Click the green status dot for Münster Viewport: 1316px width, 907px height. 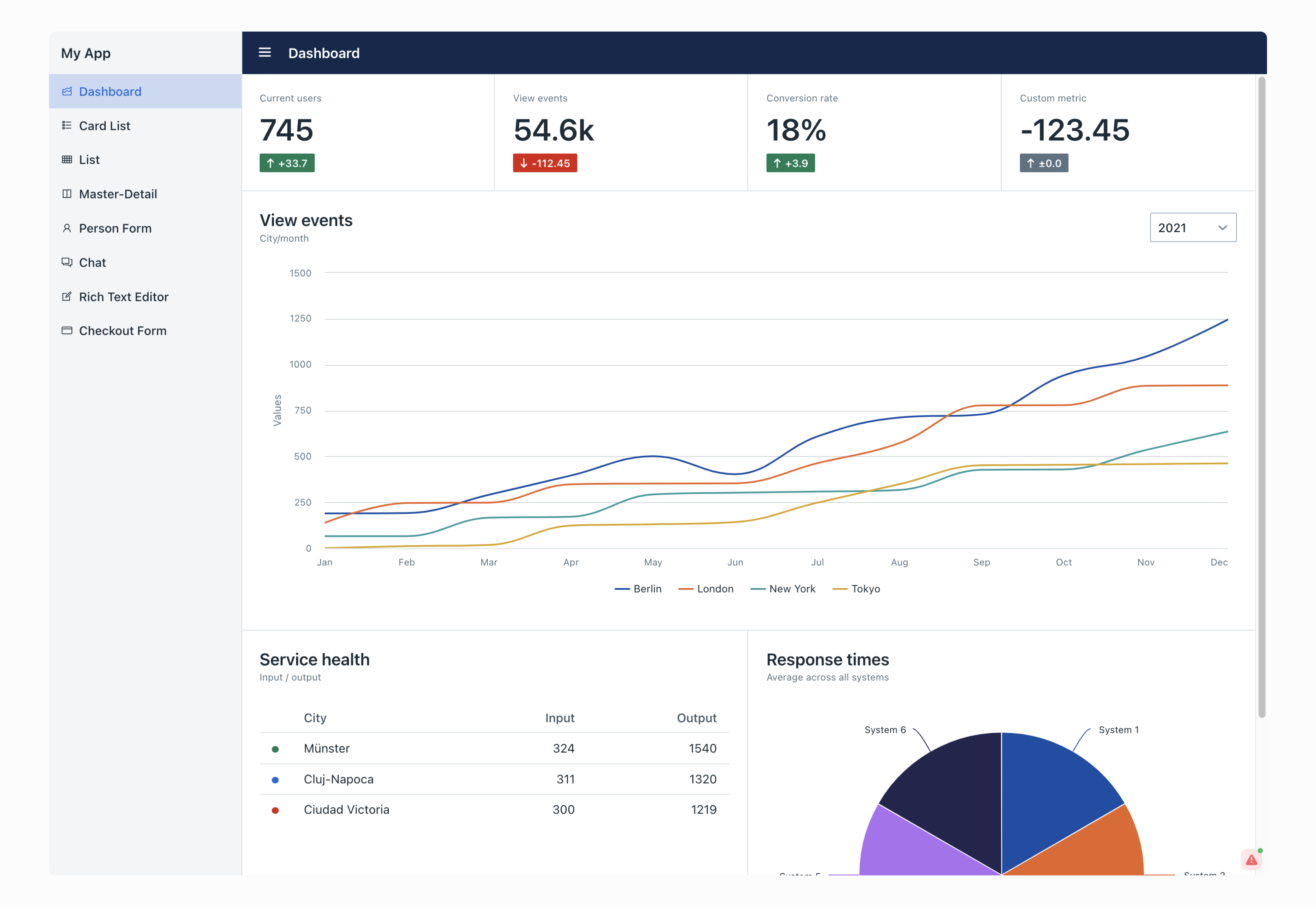pos(275,749)
